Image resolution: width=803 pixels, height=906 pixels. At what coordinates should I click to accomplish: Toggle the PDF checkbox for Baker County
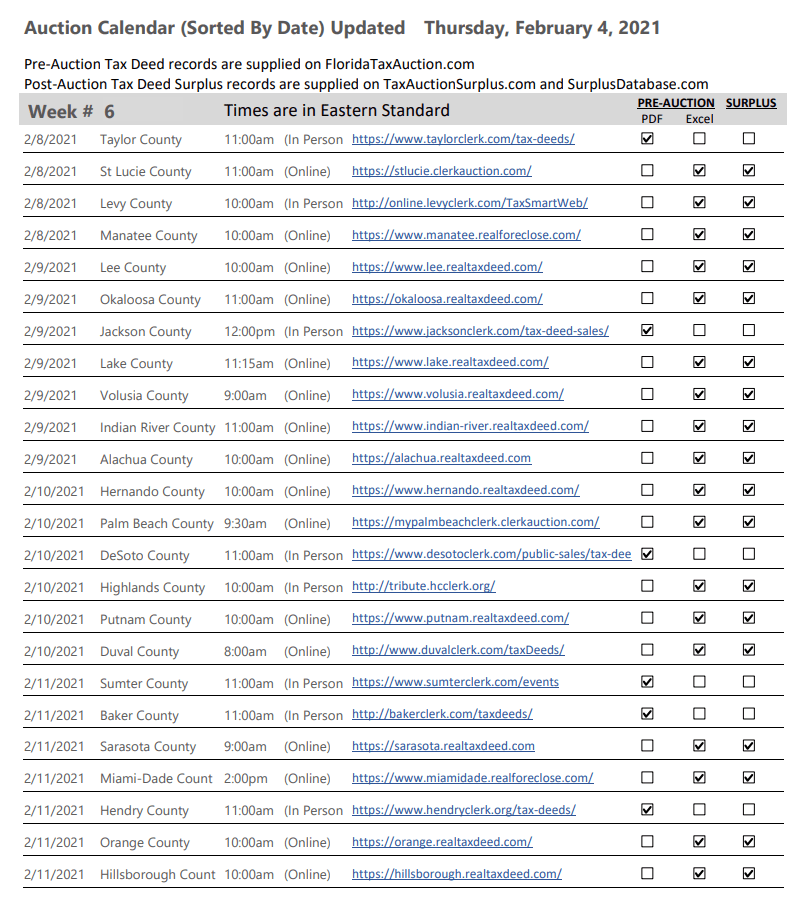[648, 714]
